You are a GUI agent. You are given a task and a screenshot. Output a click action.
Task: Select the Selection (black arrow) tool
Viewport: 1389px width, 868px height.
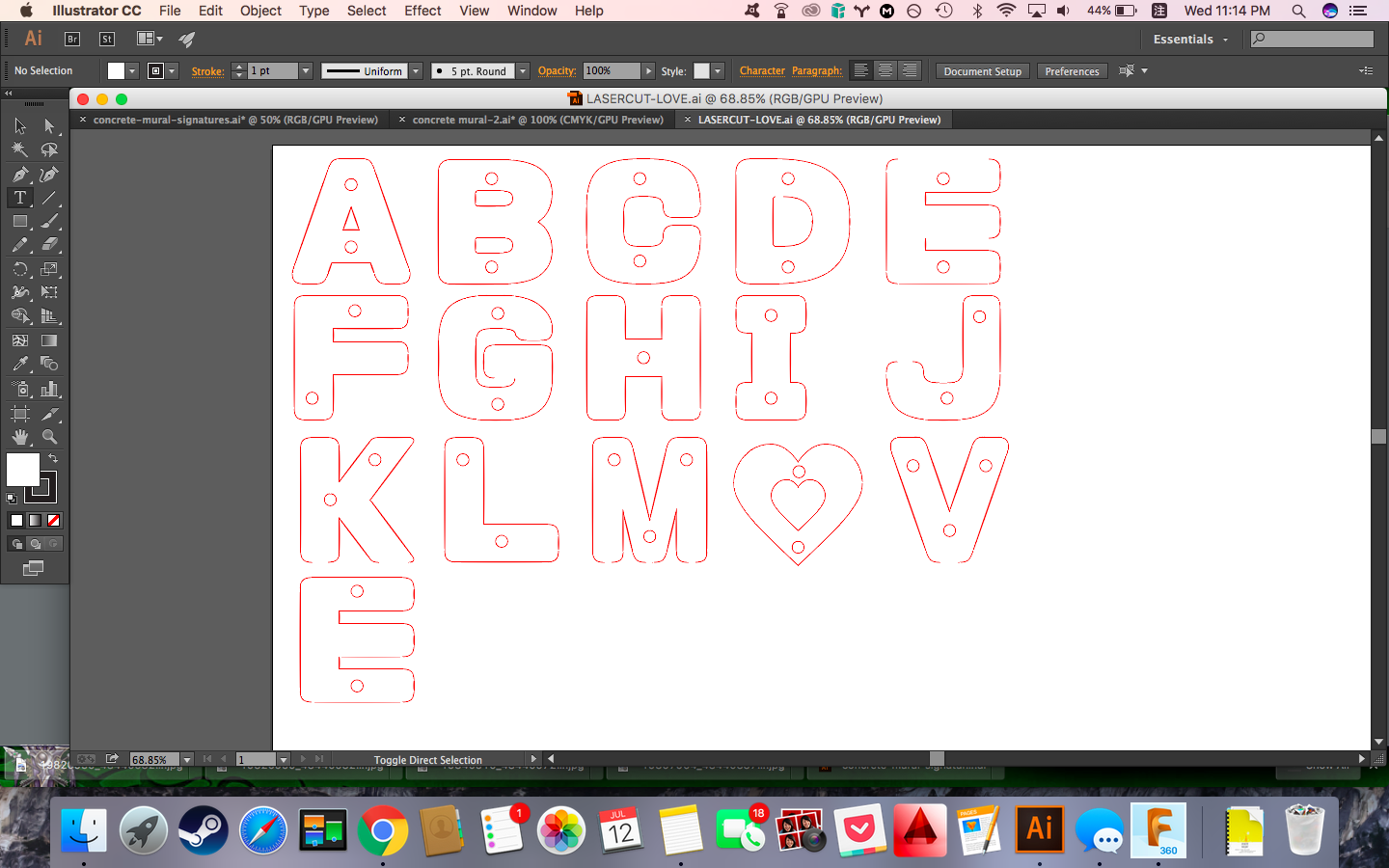pyautogui.click(x=20, y=126)
